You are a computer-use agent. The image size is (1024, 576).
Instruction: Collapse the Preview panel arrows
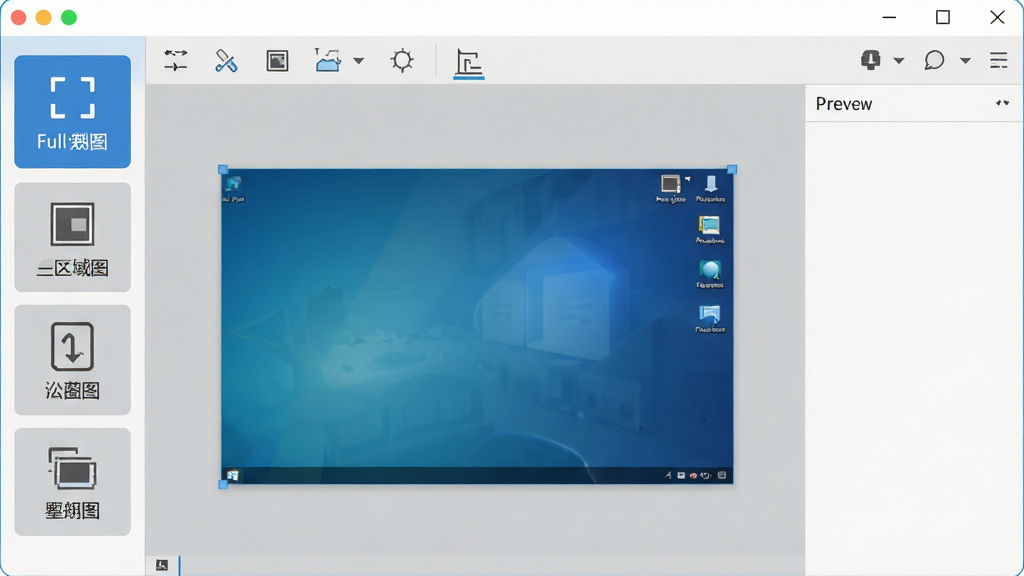[x=1002, y=103]
